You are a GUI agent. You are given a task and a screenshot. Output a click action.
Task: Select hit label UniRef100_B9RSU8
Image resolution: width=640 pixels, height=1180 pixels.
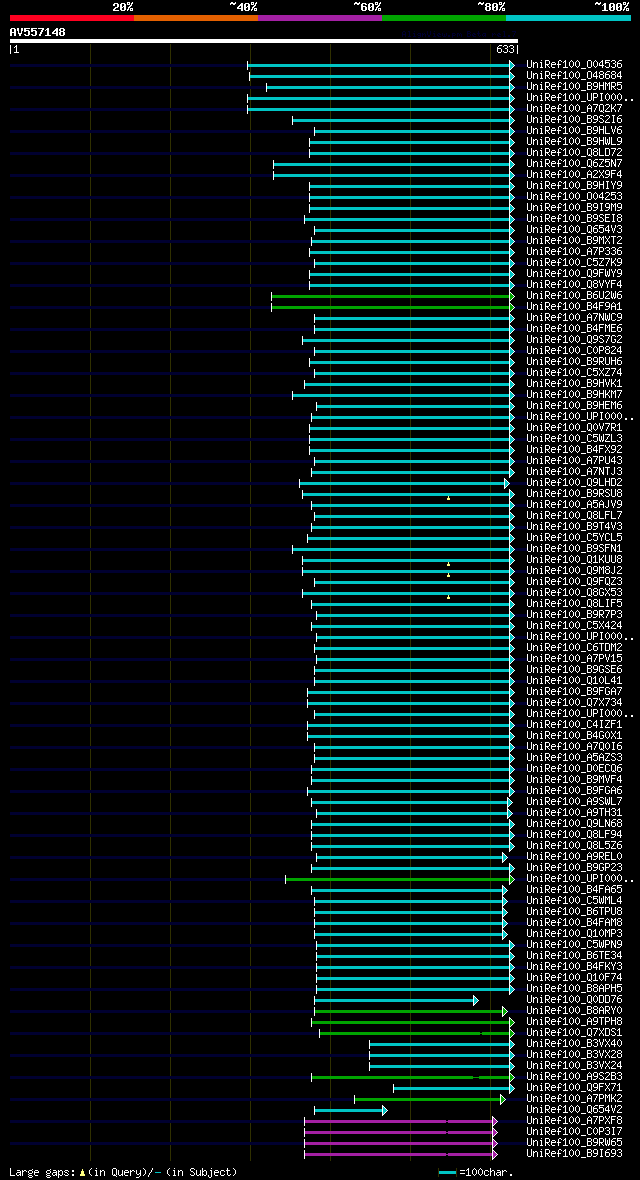click(574, 494)
